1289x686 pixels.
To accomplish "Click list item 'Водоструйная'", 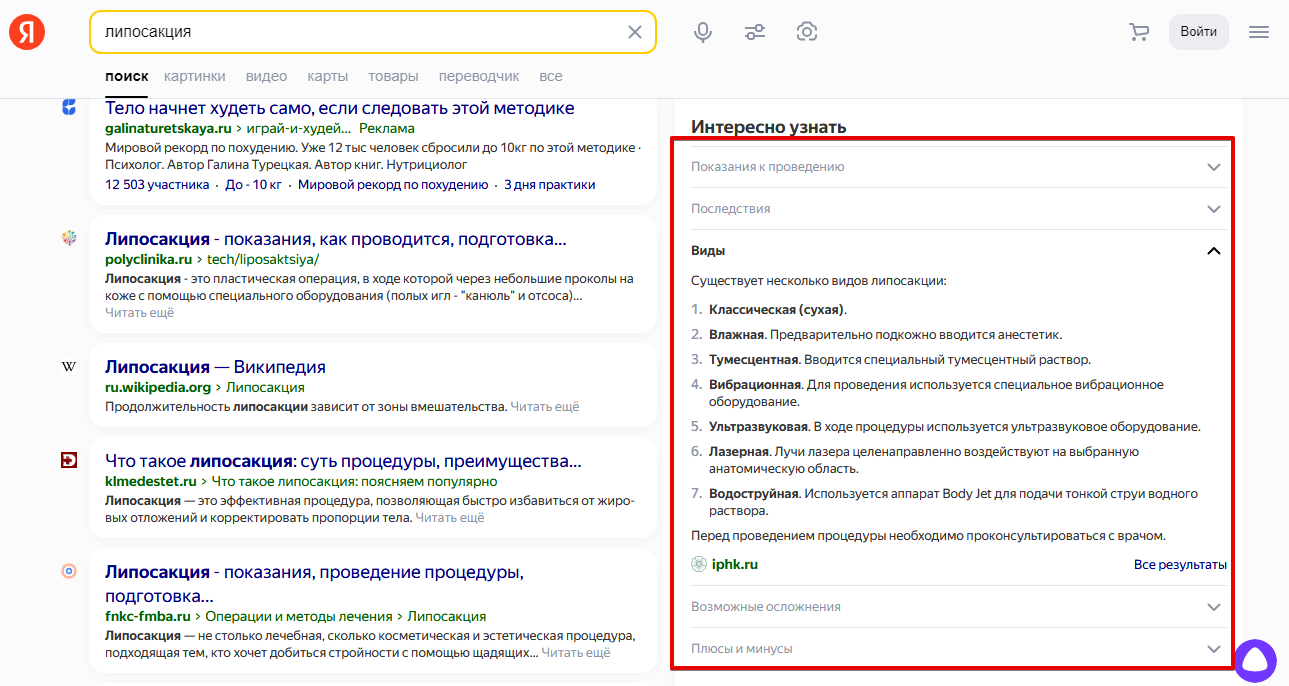I will coord(754,494).
